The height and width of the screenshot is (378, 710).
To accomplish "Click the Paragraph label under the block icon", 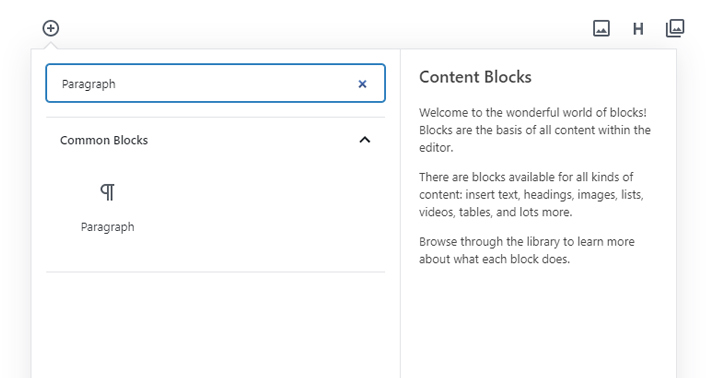I will pyautogui.click(x=107, y=227).
